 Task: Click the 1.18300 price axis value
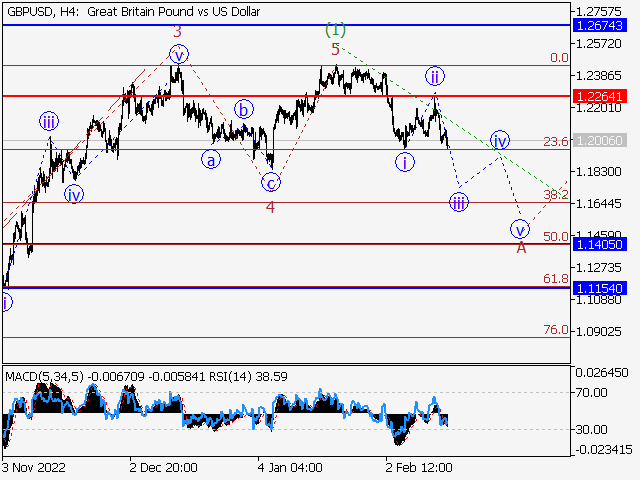click(x=598, y=171)
